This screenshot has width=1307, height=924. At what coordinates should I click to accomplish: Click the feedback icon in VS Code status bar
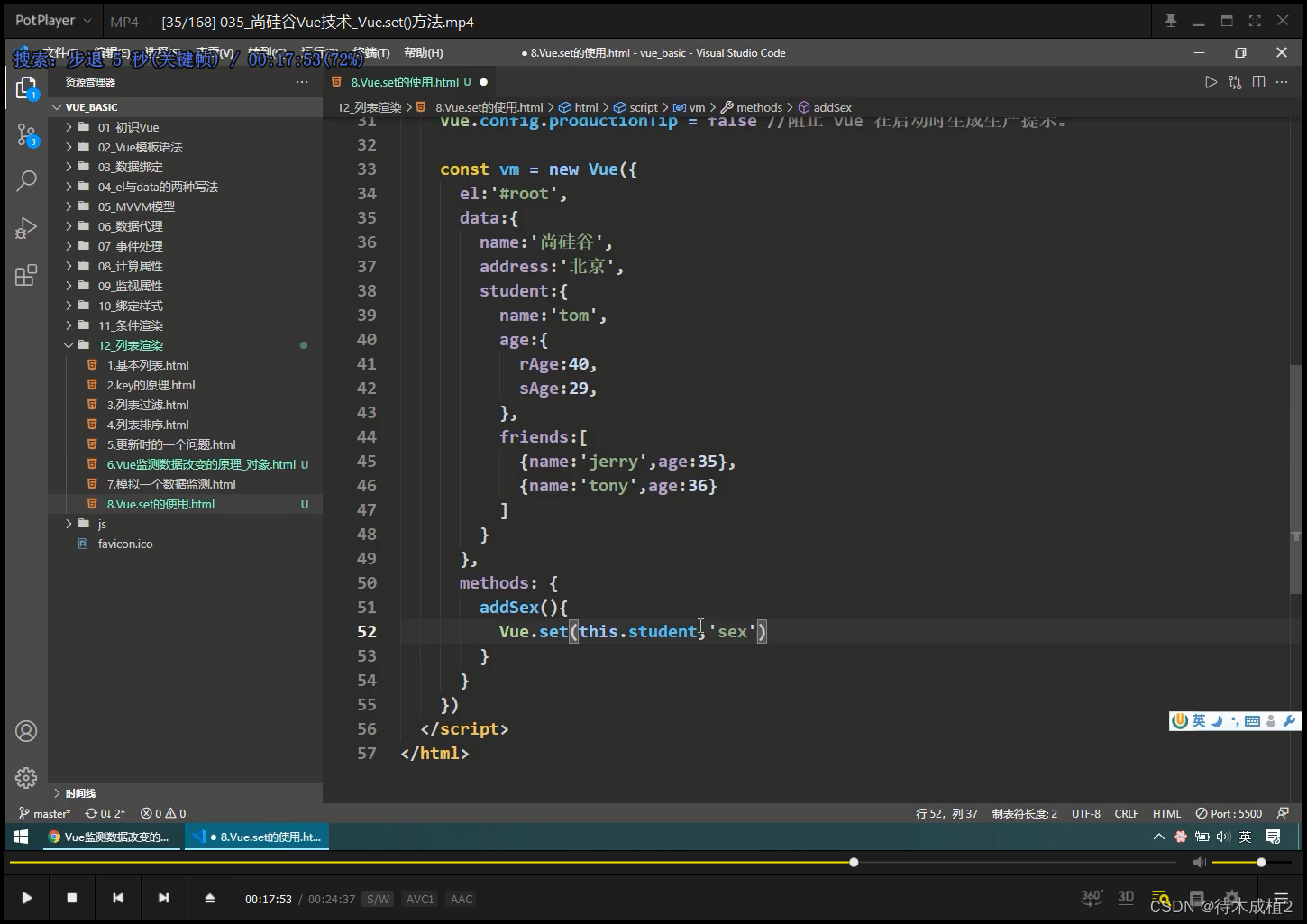[1284, 813]
